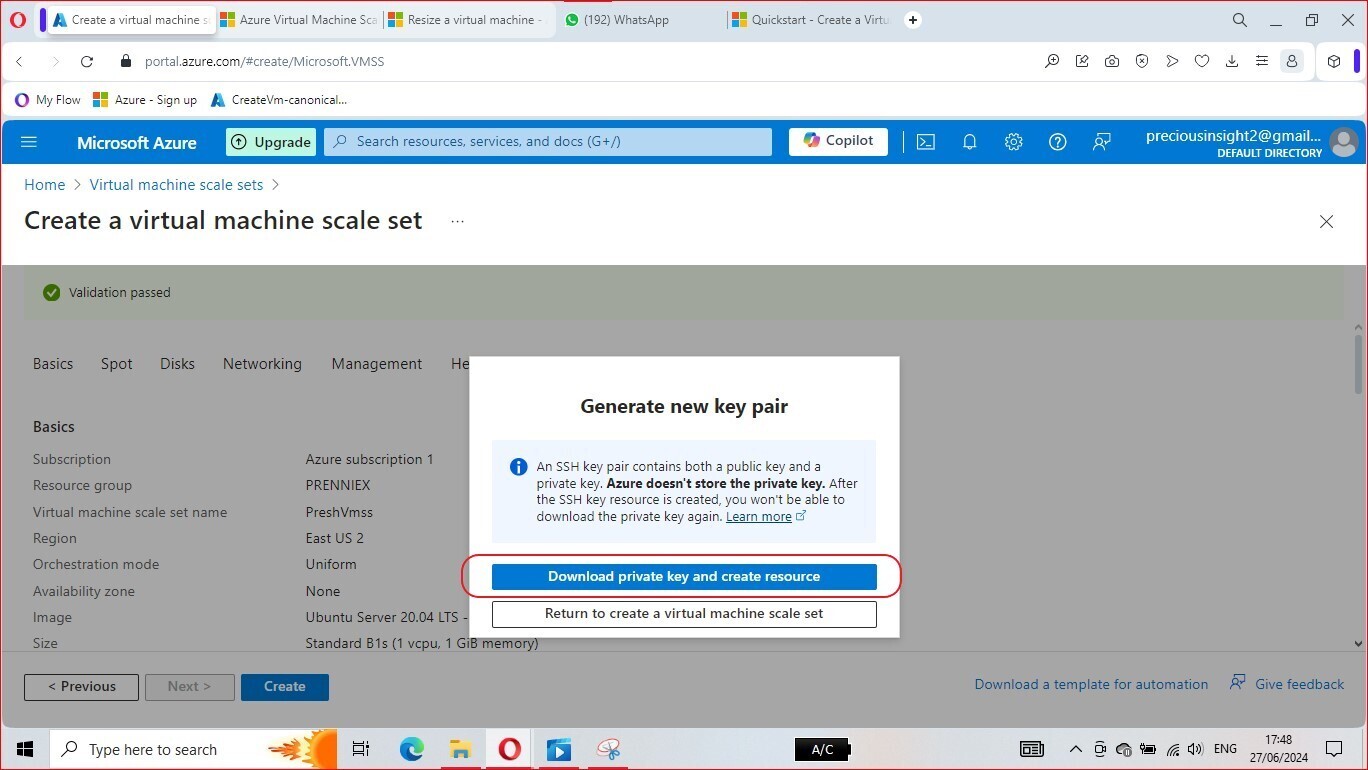
Task: Open the Opera extensions cube icon
Action: (1334, 61)
